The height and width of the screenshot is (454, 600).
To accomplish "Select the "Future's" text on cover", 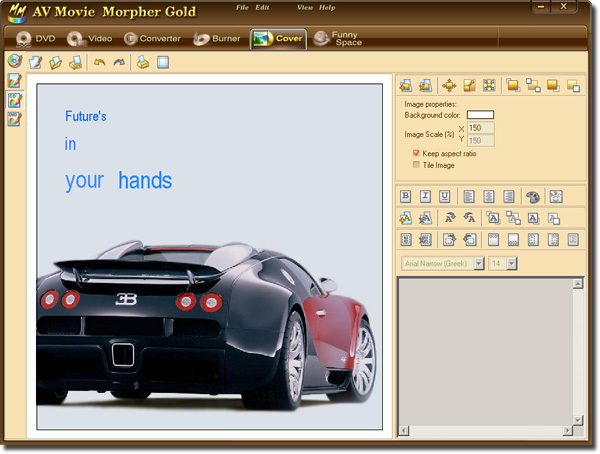I will tap(86, 116).
